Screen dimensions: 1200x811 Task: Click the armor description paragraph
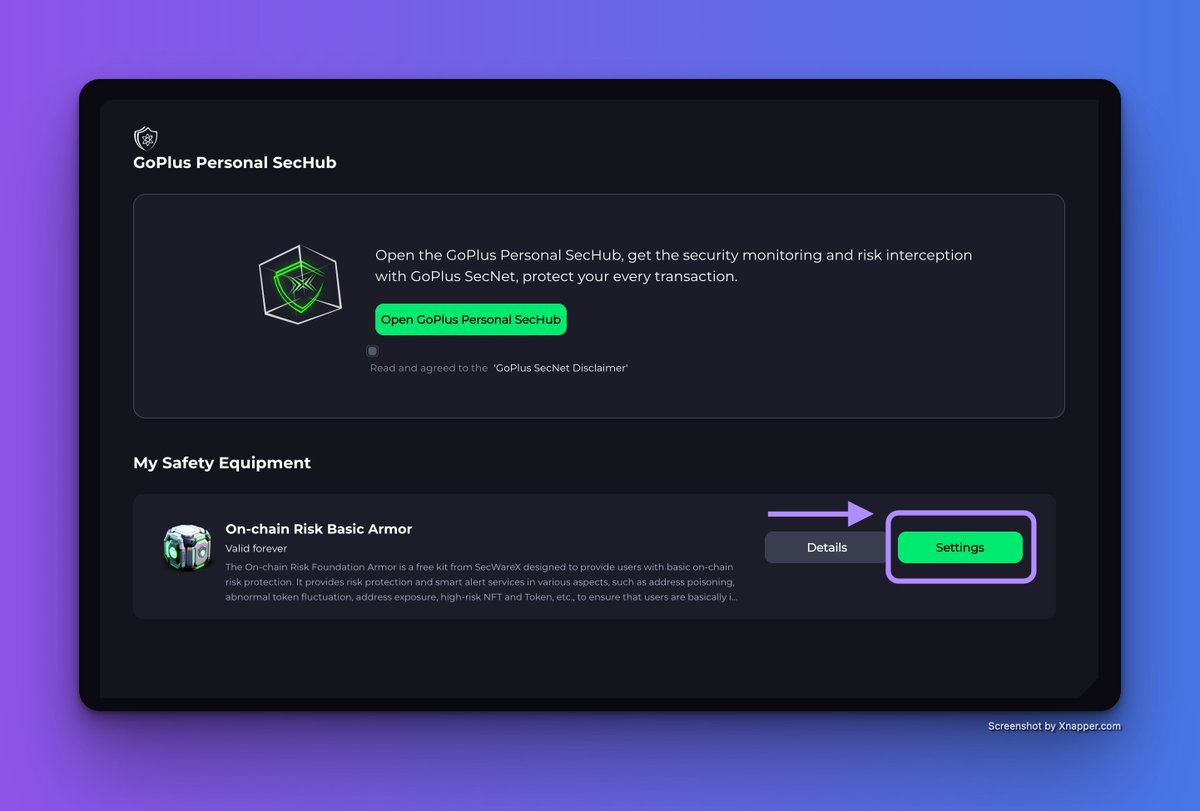click(482, 581)
